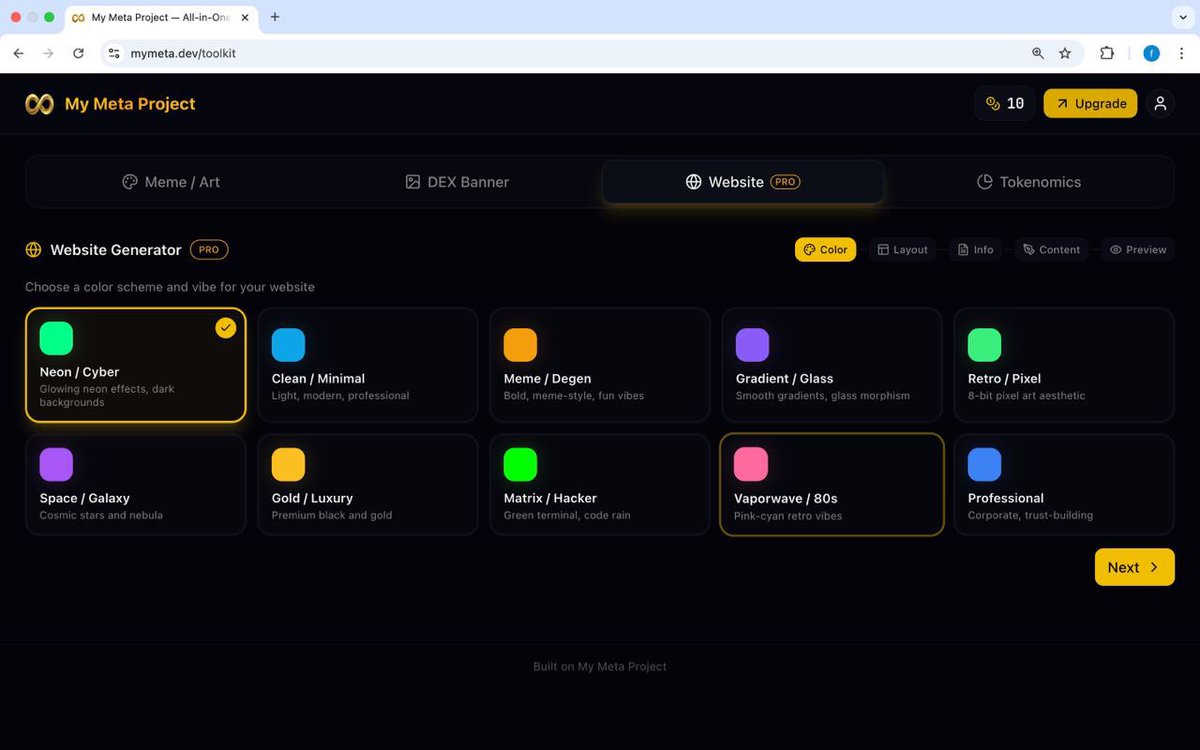Click the green Retro / Pixel swatch
1200x750 pixels.
984,345
